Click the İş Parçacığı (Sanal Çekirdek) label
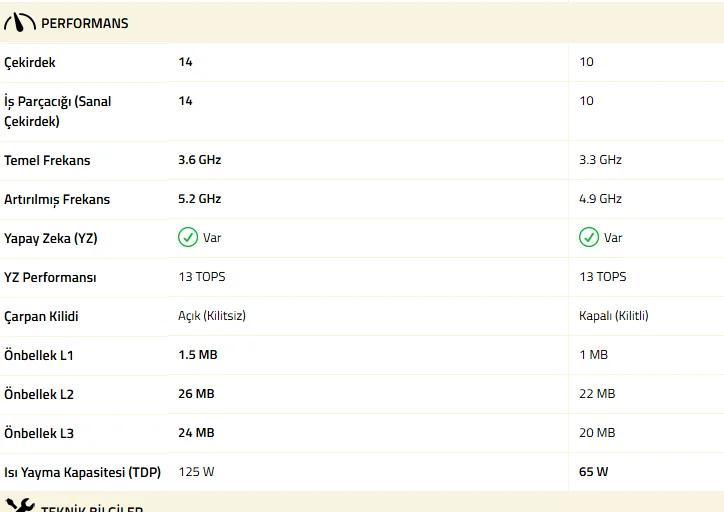724x512 pixels. (x=58, y=111)
